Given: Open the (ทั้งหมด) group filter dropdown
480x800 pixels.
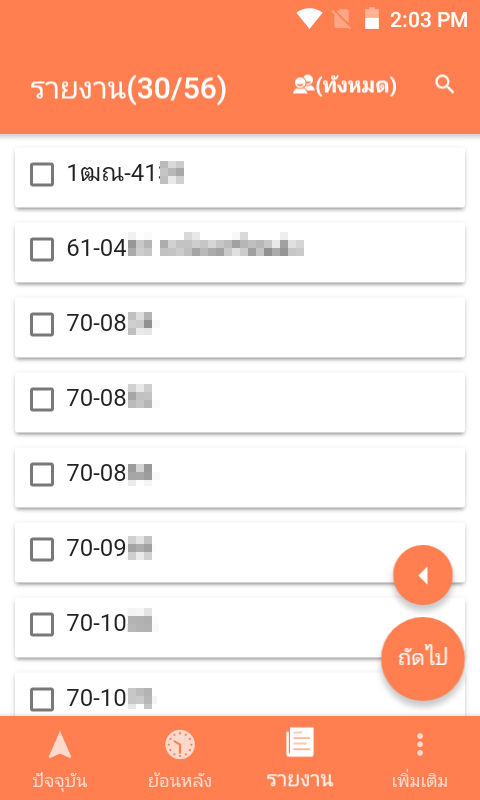Looking at the screenshot, I should (x=356, y=86).
